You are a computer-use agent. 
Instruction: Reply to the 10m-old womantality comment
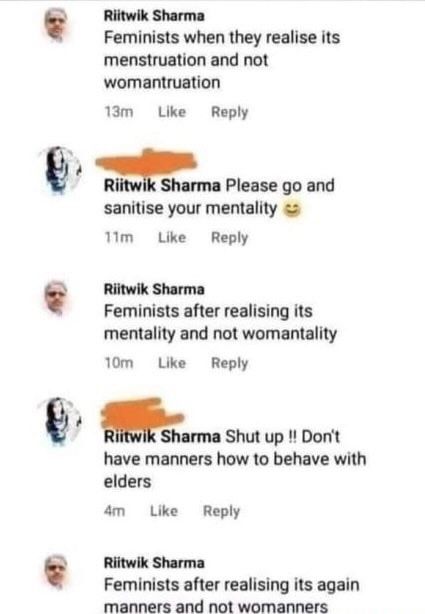click(x=230, y=363)
